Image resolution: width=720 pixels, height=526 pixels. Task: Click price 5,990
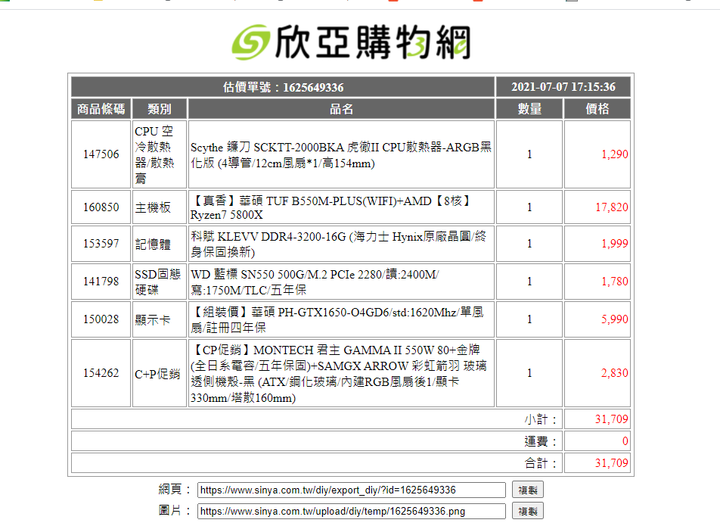(x=614, y=319)
